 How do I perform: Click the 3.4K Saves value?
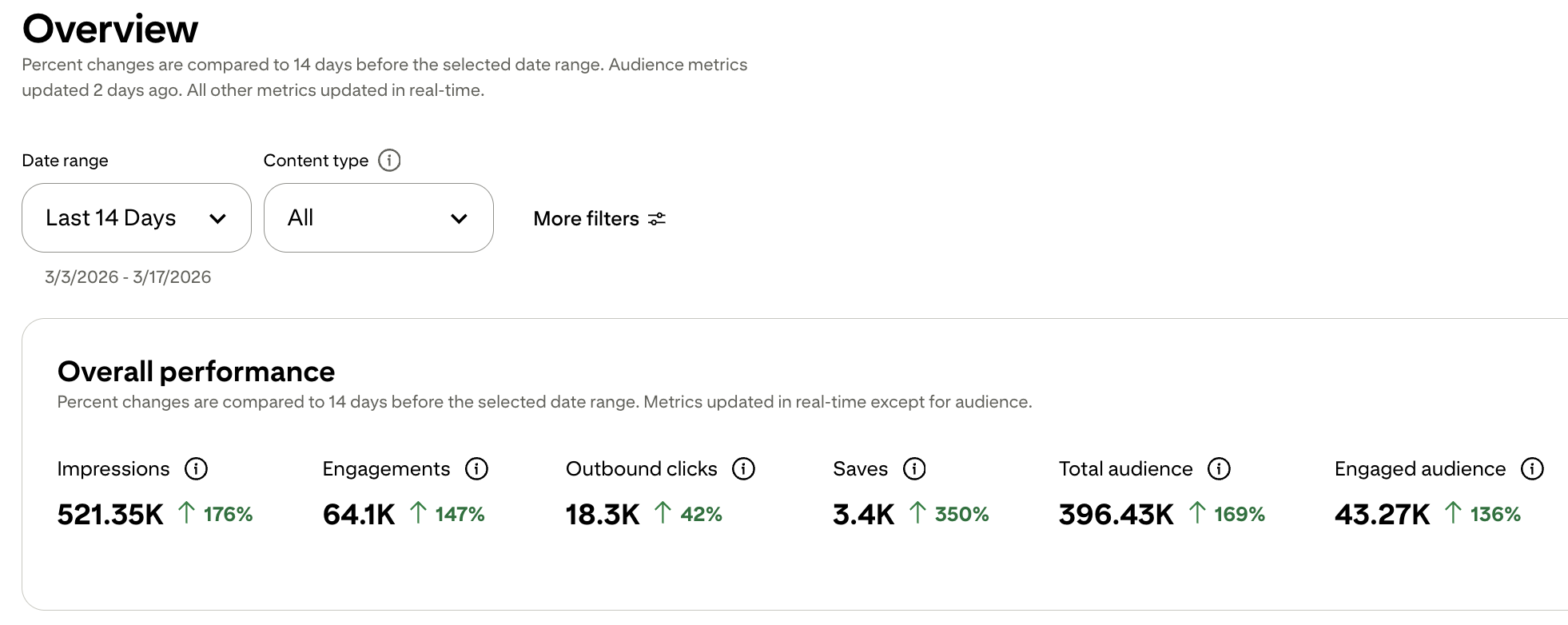point(863,515)
